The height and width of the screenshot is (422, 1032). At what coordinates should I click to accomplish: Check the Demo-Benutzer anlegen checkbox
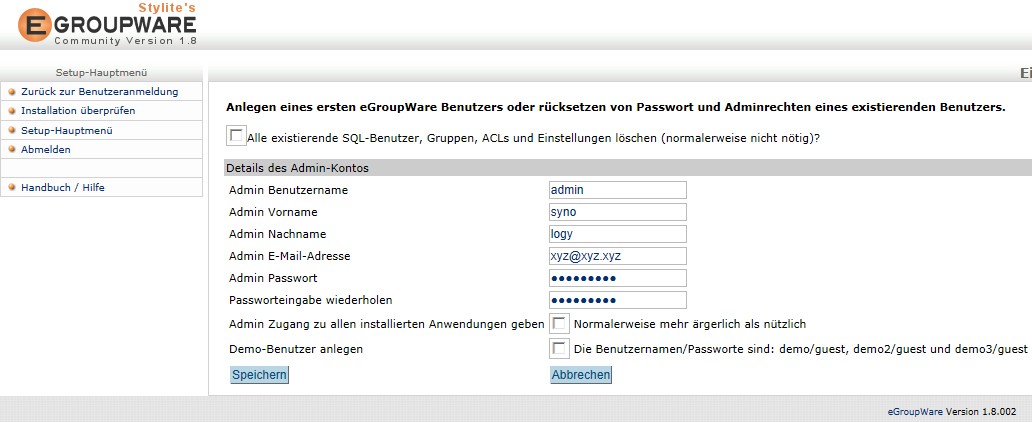560,349
